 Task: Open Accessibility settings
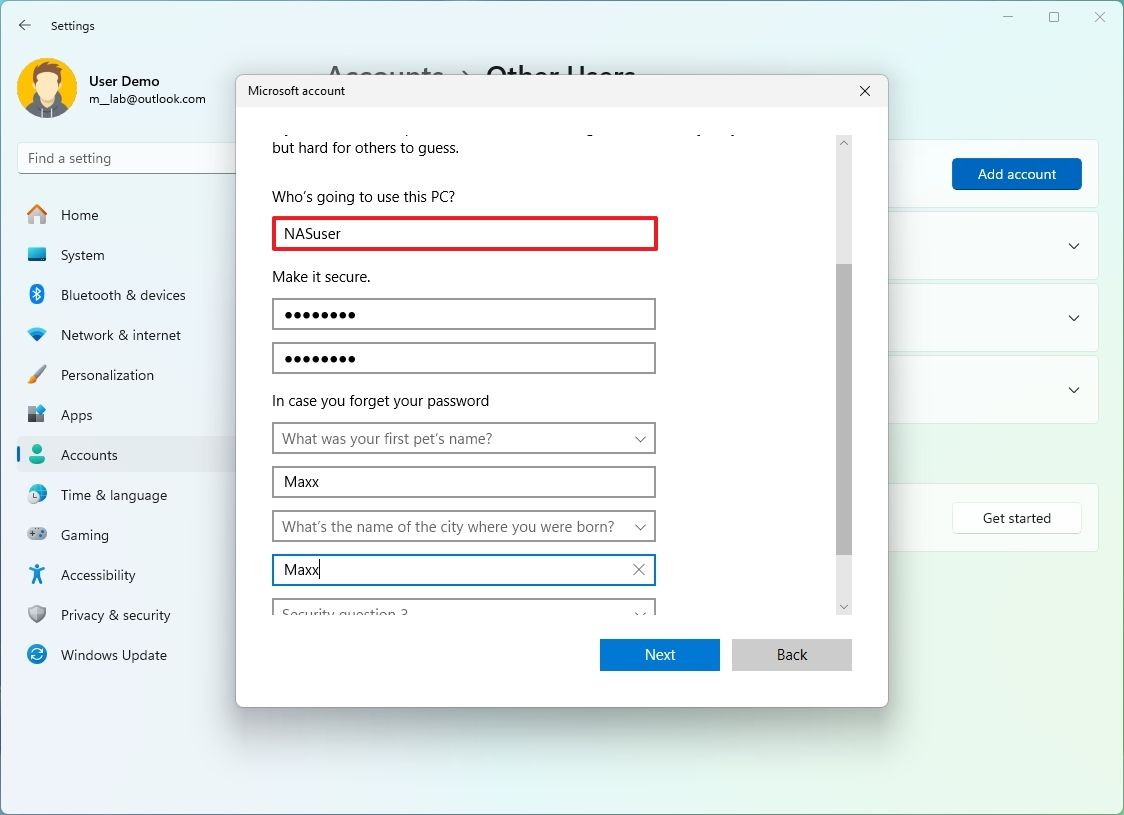(x=99, y=575)
